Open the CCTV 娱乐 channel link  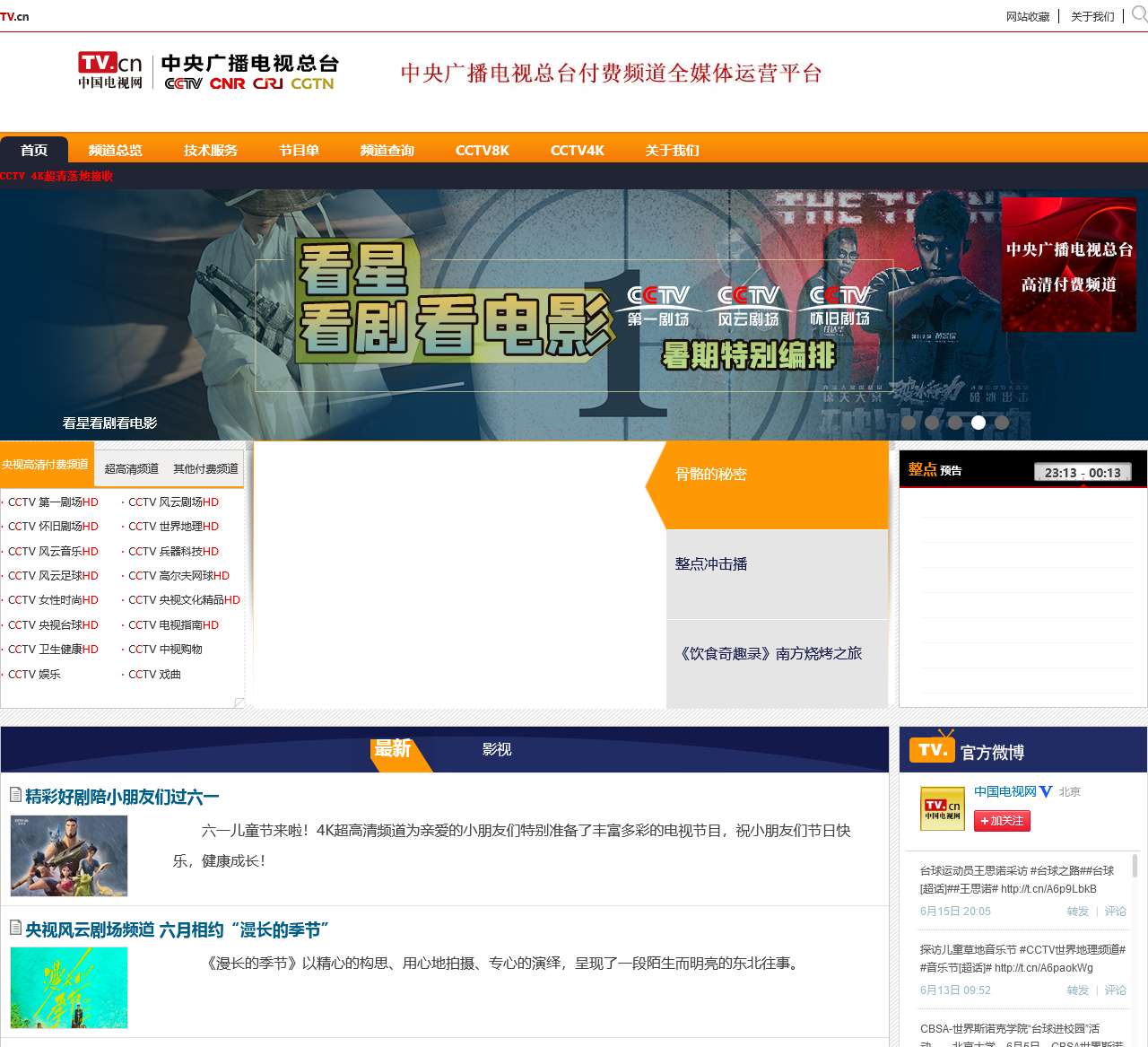coord(34,674)
